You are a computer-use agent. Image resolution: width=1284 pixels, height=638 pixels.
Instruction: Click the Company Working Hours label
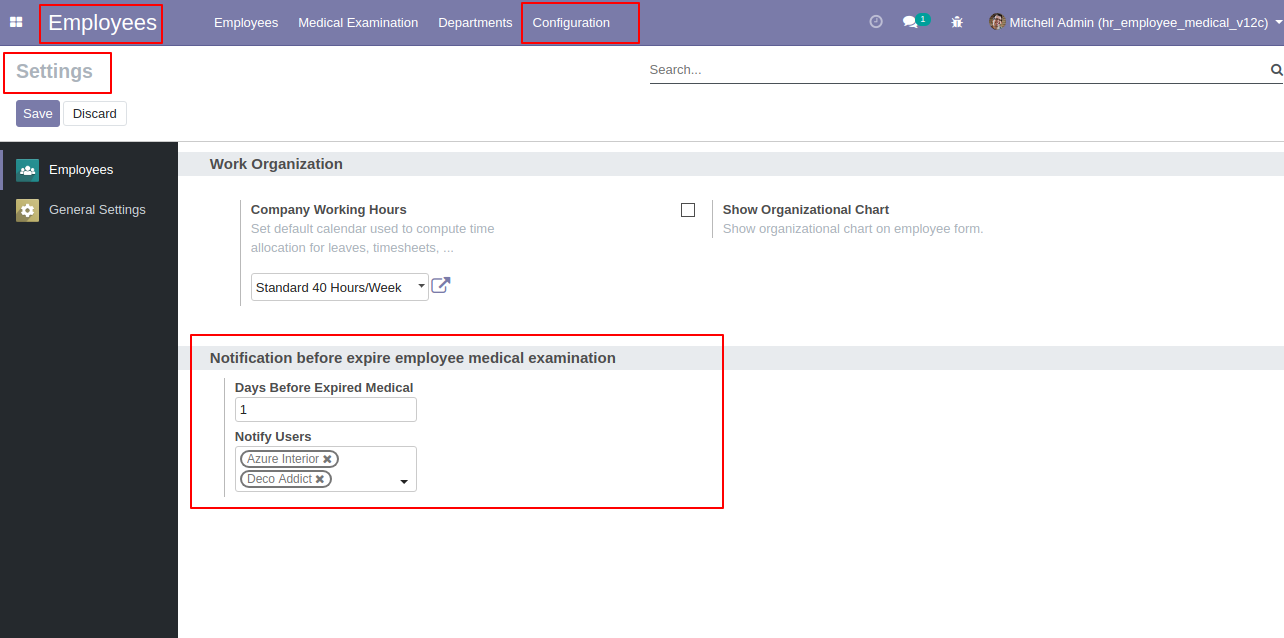coord(329,210)
